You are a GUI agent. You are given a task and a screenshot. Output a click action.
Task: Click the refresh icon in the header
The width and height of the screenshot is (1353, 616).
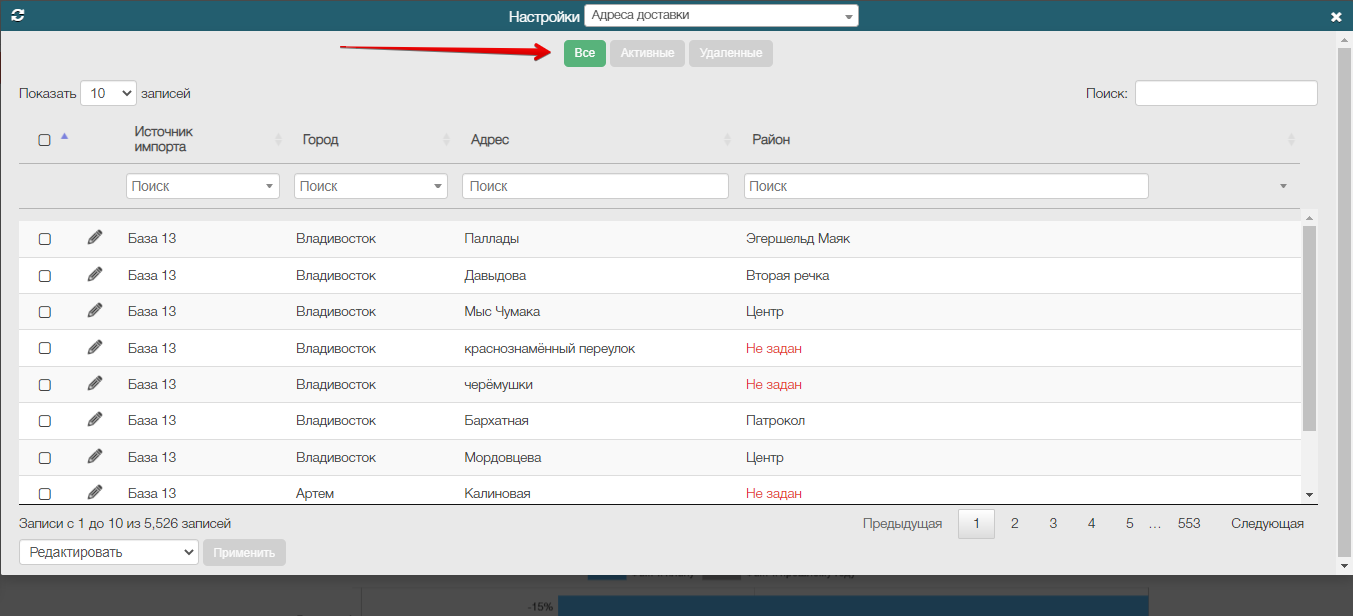(x=17, y=16)
